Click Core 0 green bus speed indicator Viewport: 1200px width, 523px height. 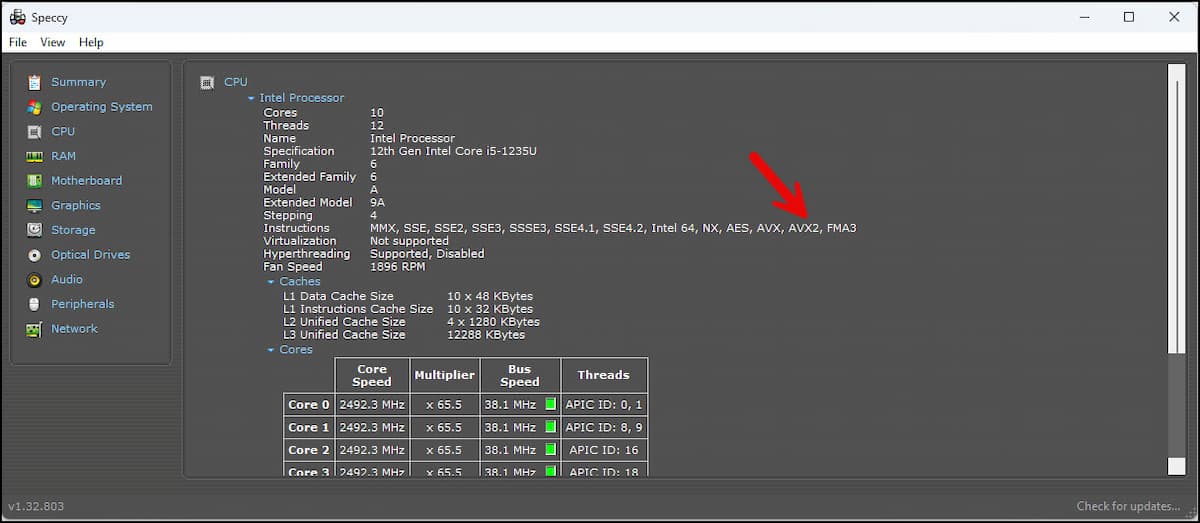click(x=550, y=405)
